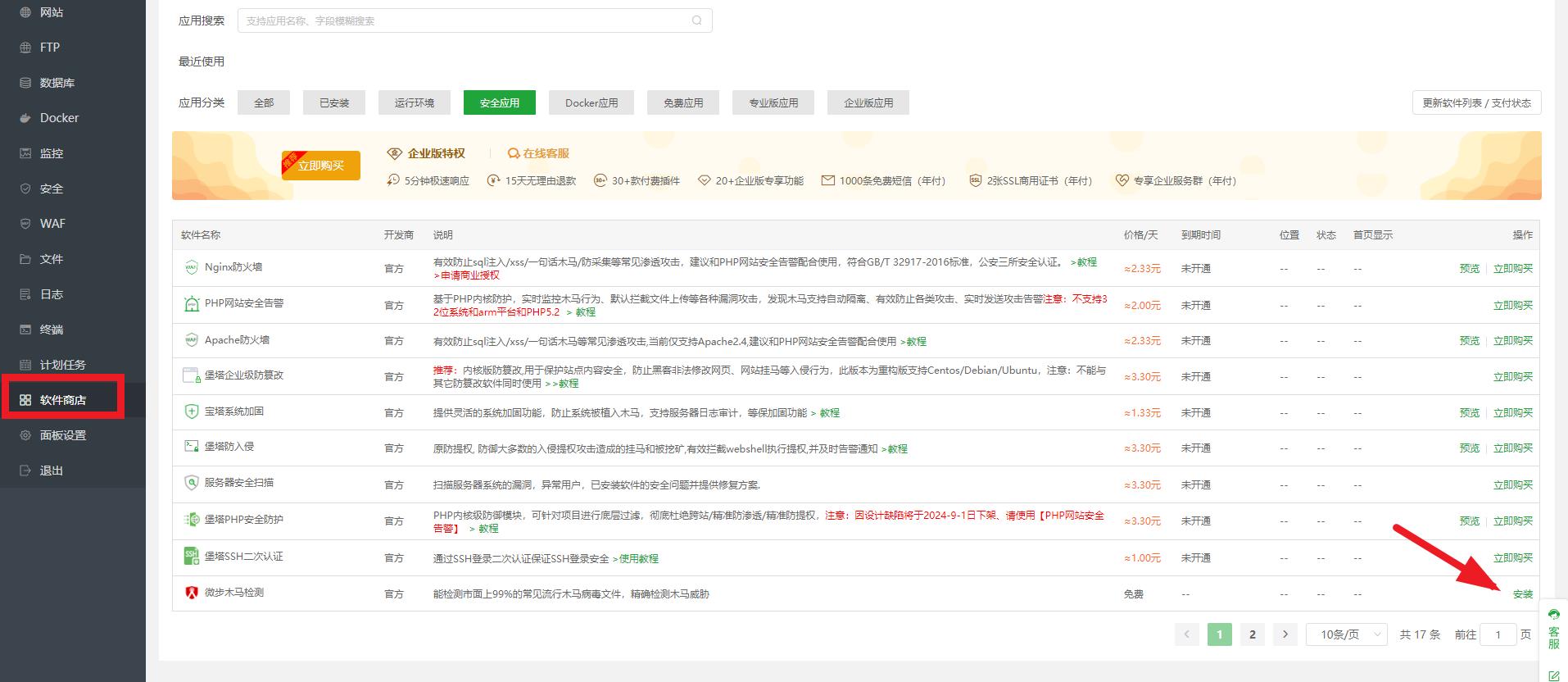Image resolution: width=1568 pixels, height=682 pixels.
Task: Click the WAF shield icon
Action: (25, 224)
